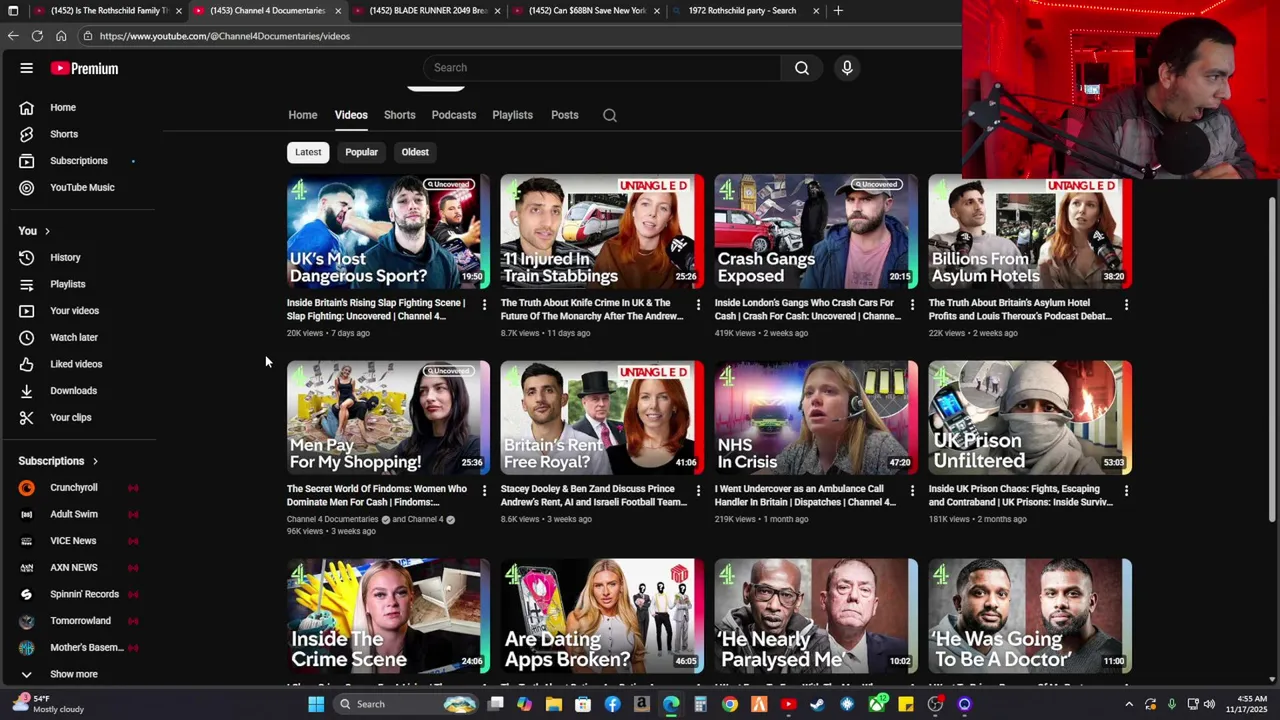Play UK's Most Dangerous Sport thumbnail
The width and height of the screenshot is (1280, 720).
(388, 232)
